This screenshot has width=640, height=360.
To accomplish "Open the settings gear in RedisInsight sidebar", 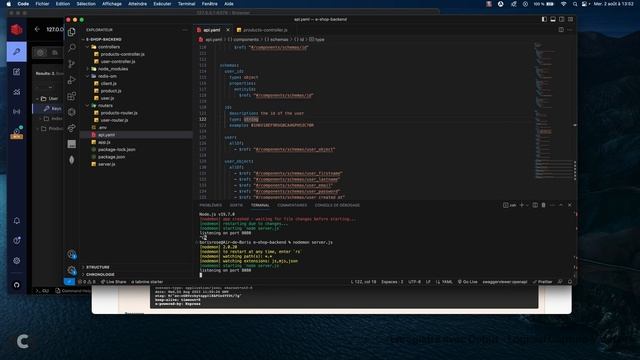I will coord(16,260).
